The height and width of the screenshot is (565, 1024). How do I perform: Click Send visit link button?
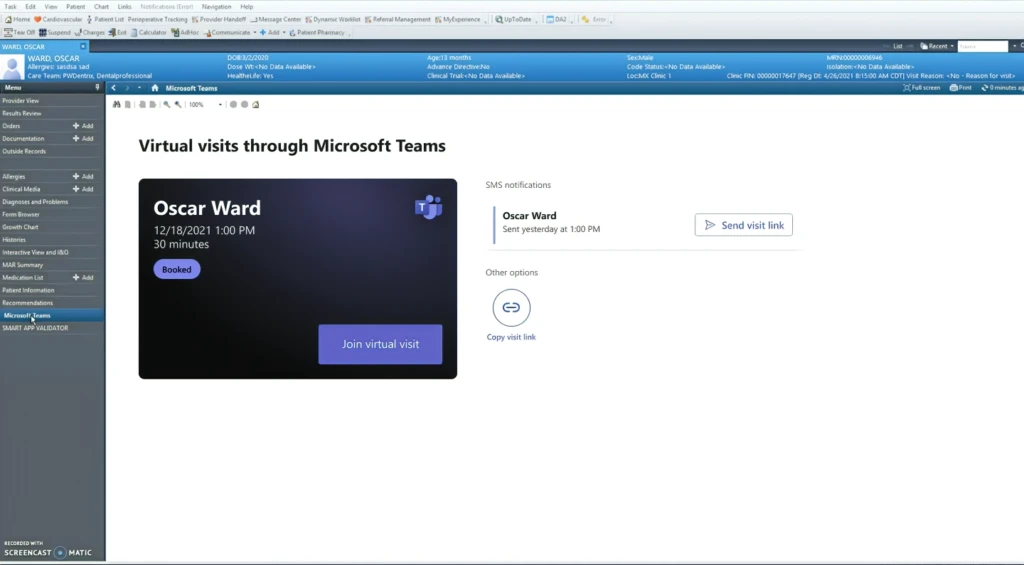(743, 225)
